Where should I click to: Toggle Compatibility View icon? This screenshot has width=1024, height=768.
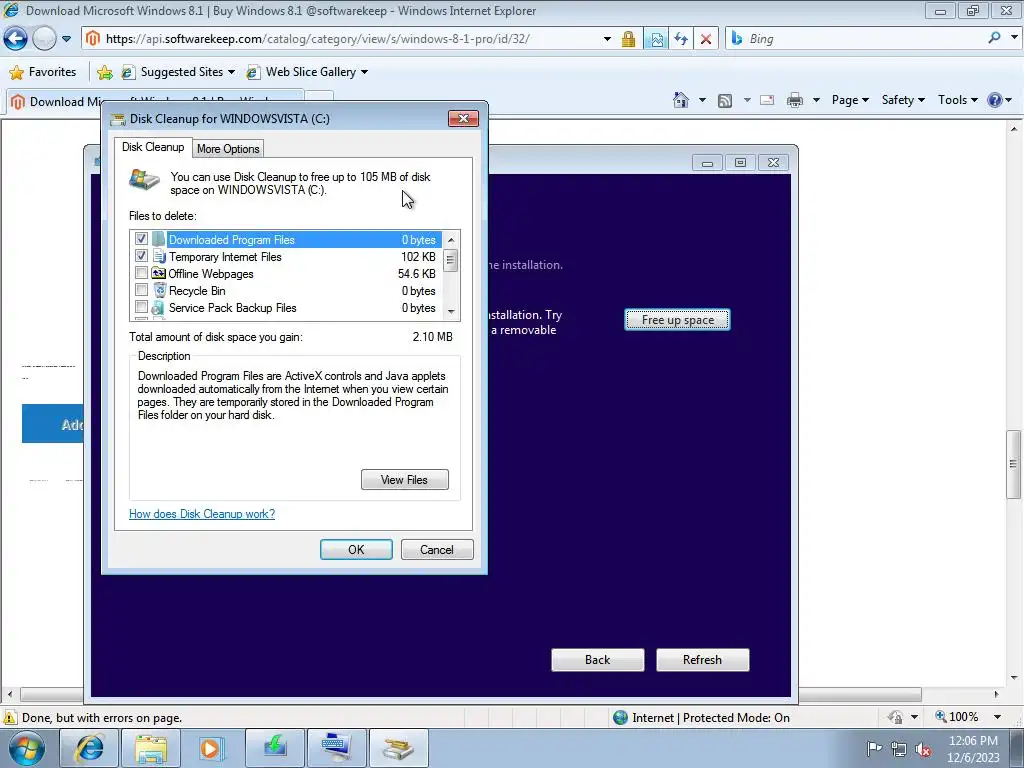[656, 39]
